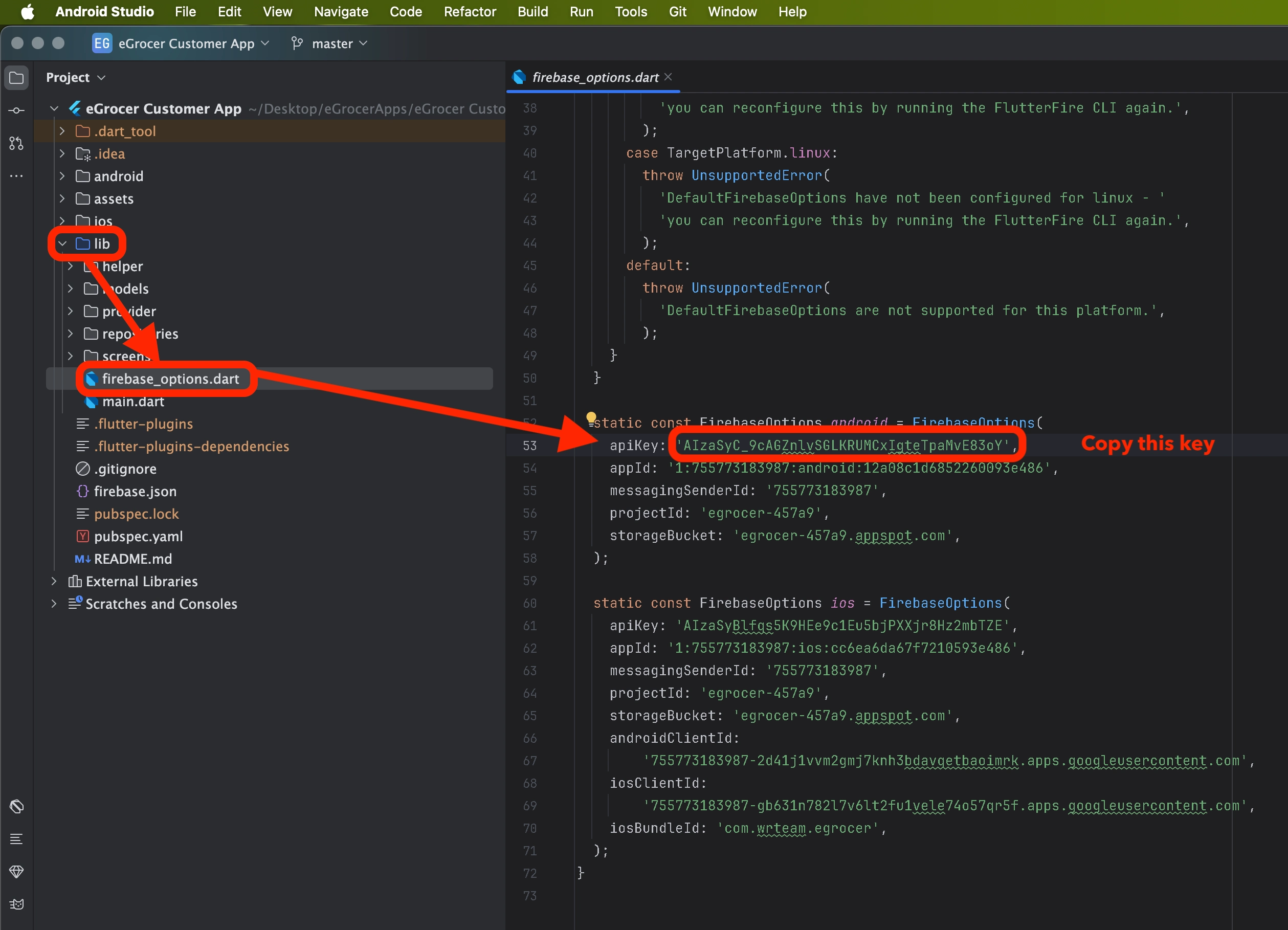Click the android appId string on line 54
The height and width of the screenshot is (930, 1288).
click(x=859, y=468)
